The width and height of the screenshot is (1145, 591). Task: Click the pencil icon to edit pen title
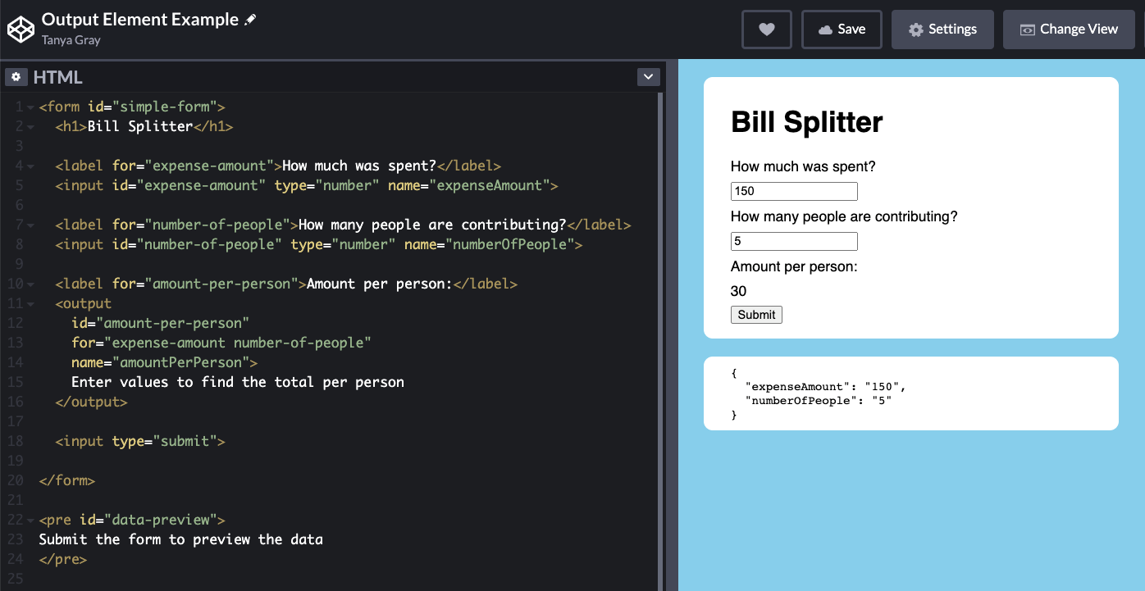pos(251,19)
